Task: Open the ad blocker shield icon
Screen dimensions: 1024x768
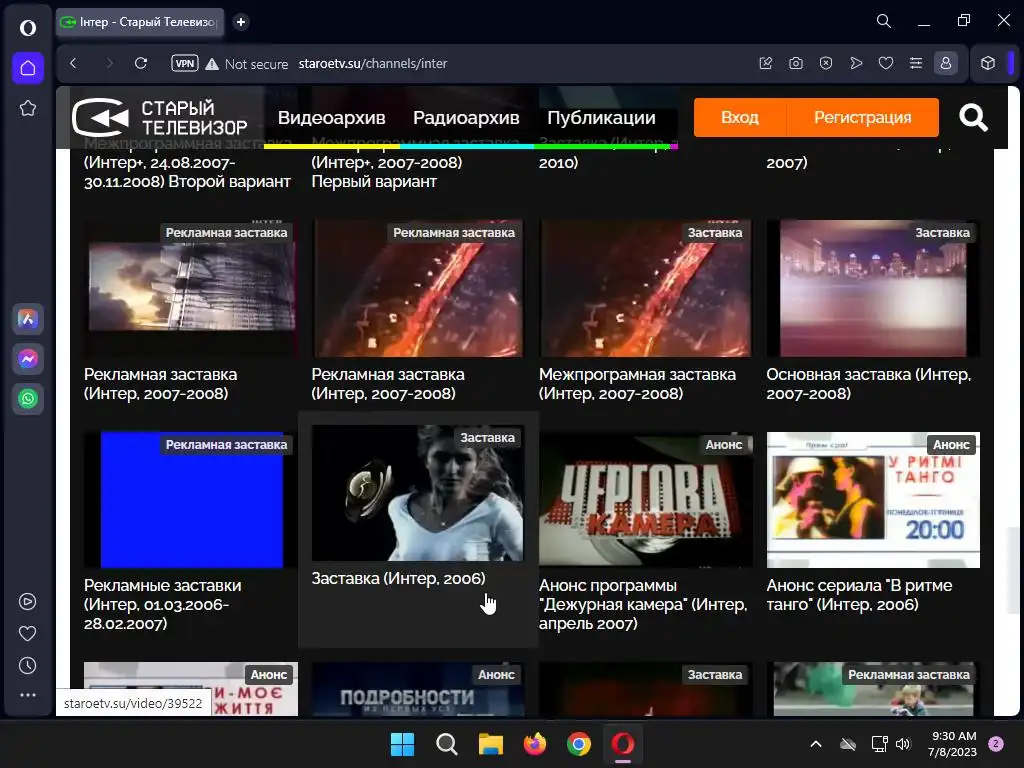Action: 825,63
